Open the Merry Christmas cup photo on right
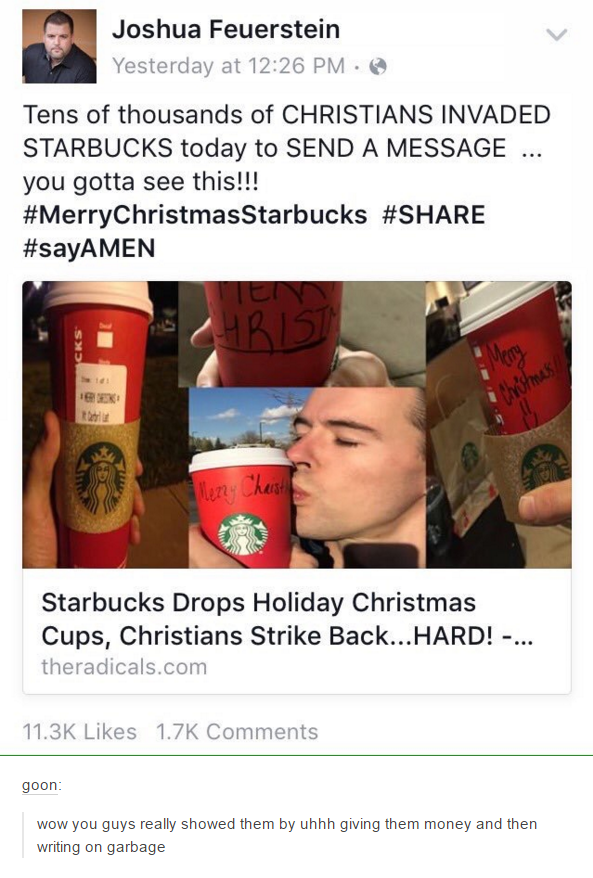Image resolution: width=593 pixels, height=878 pixels. coord(499,424)
